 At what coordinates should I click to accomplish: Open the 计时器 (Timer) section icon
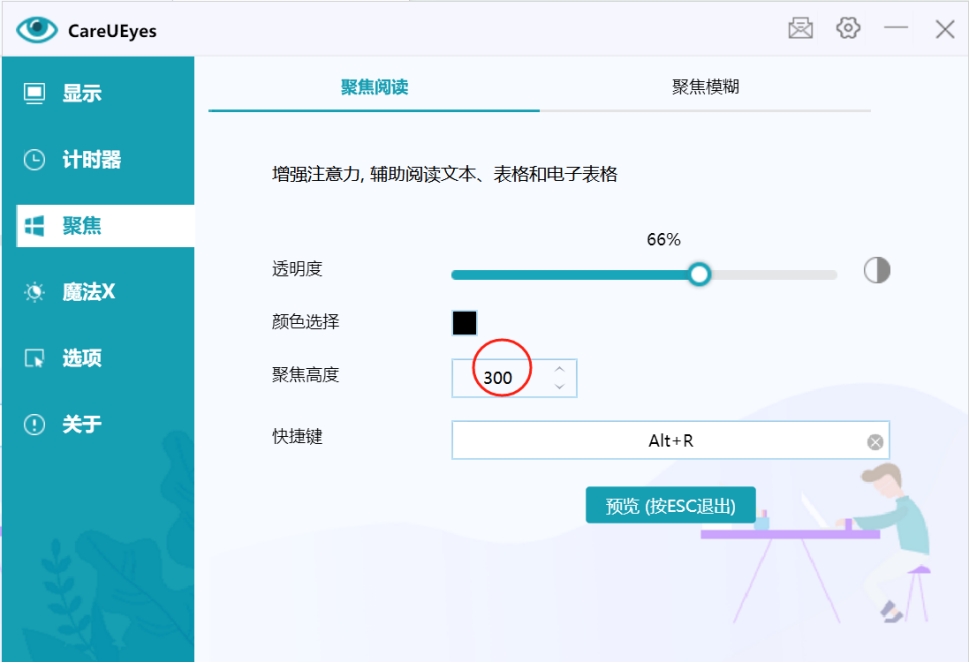(x=34, y=159)
